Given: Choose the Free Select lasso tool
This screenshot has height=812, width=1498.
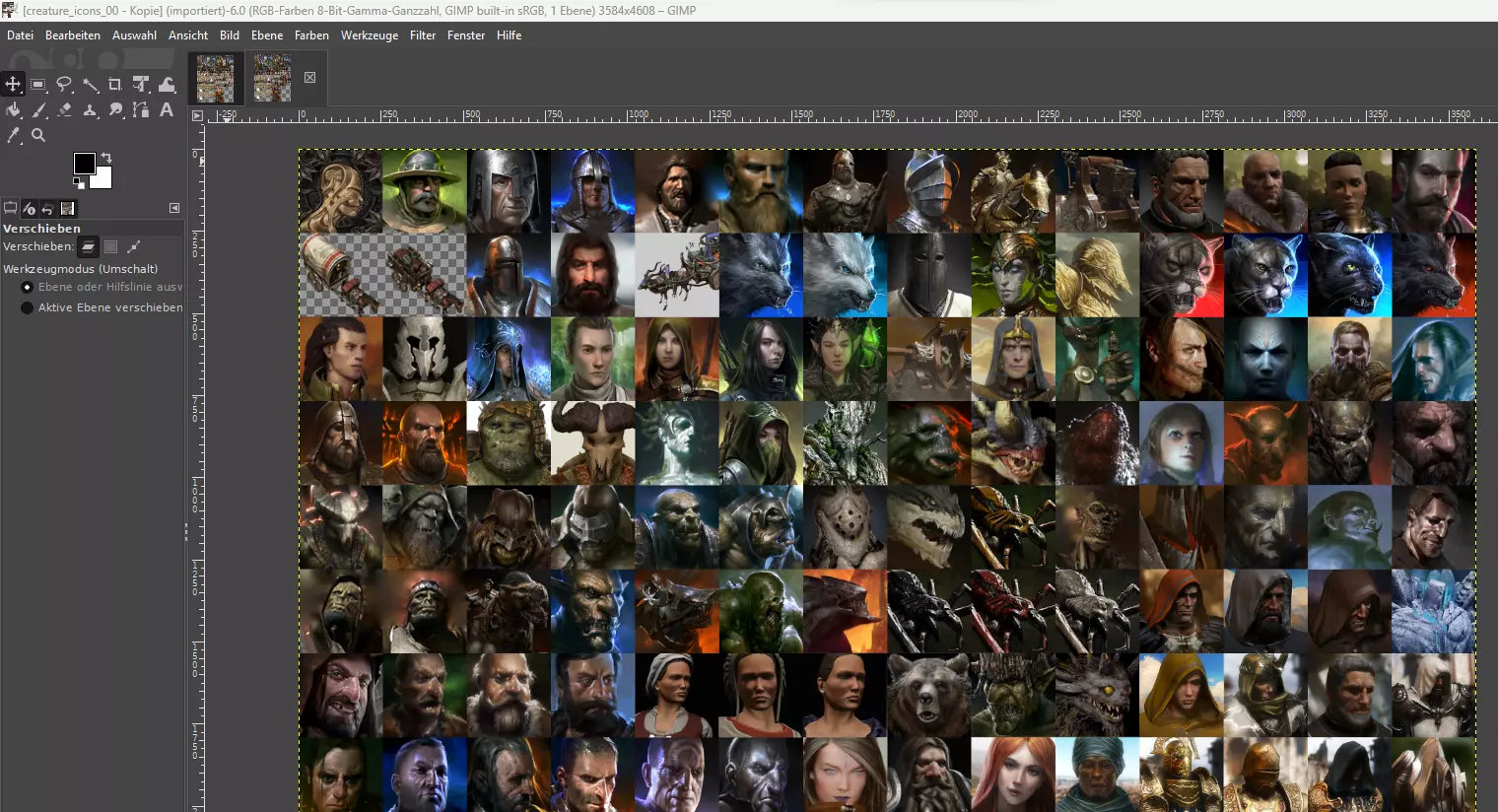Looking at the screenshot, I should (64, 85).
